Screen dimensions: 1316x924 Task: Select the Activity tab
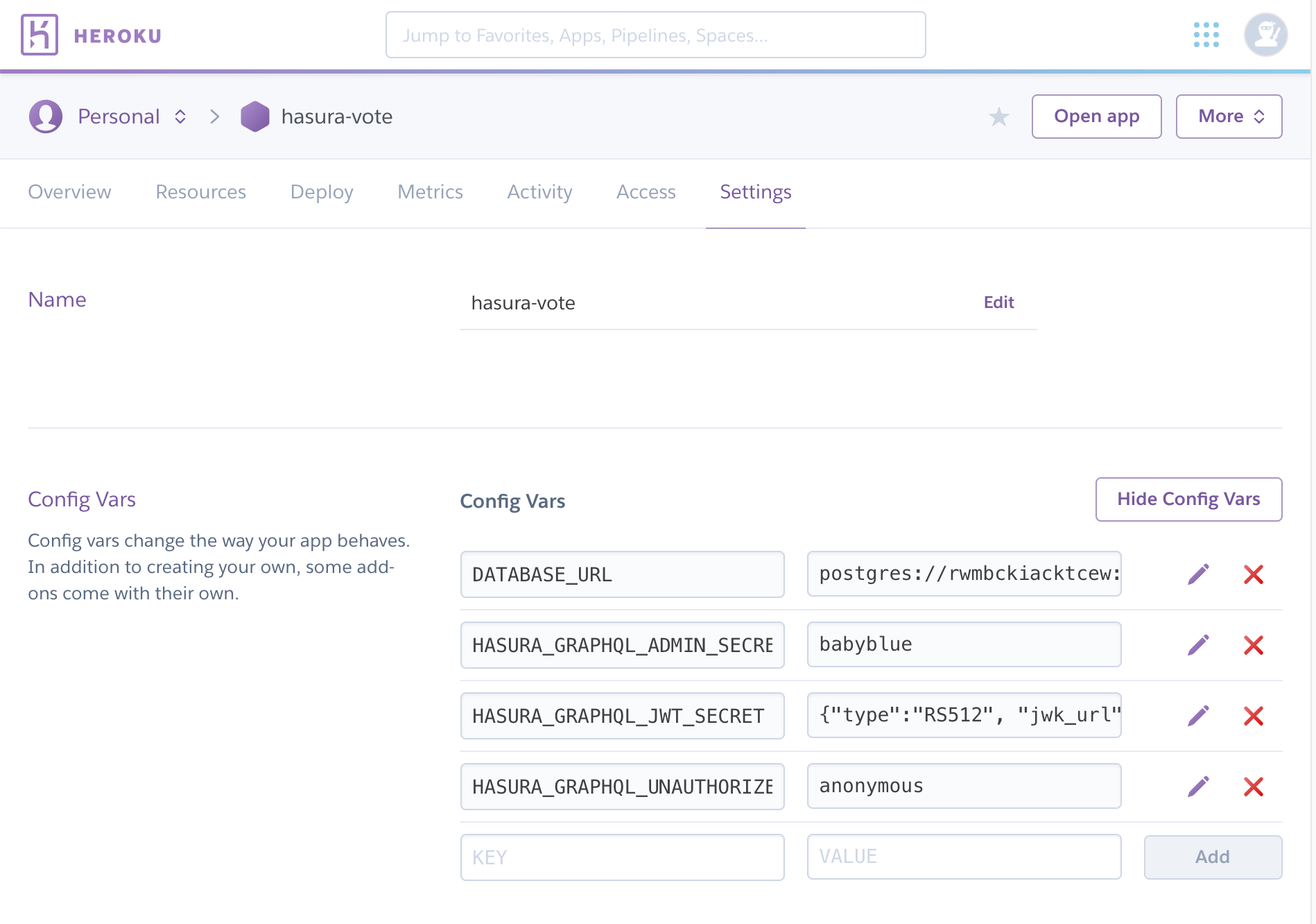click(539, 192)
